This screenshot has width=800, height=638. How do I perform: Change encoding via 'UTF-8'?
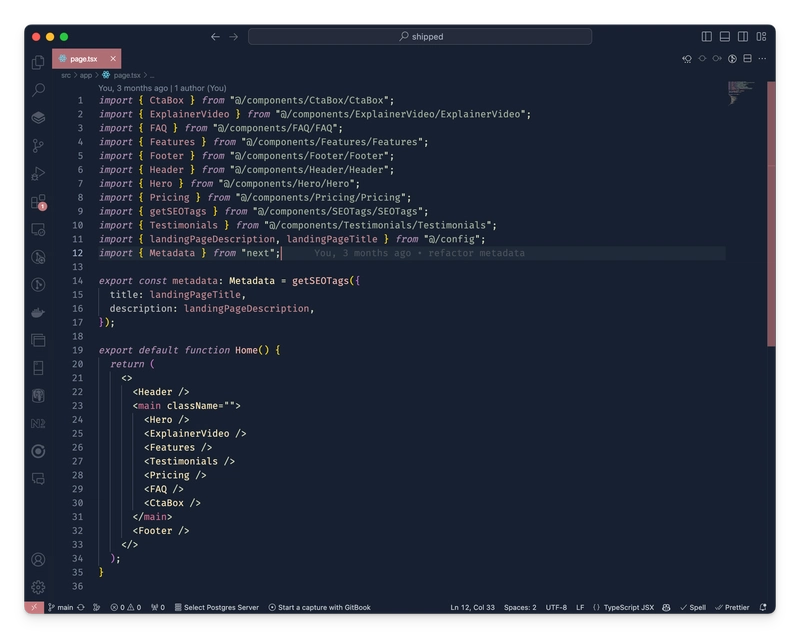(x=556, y=607)
